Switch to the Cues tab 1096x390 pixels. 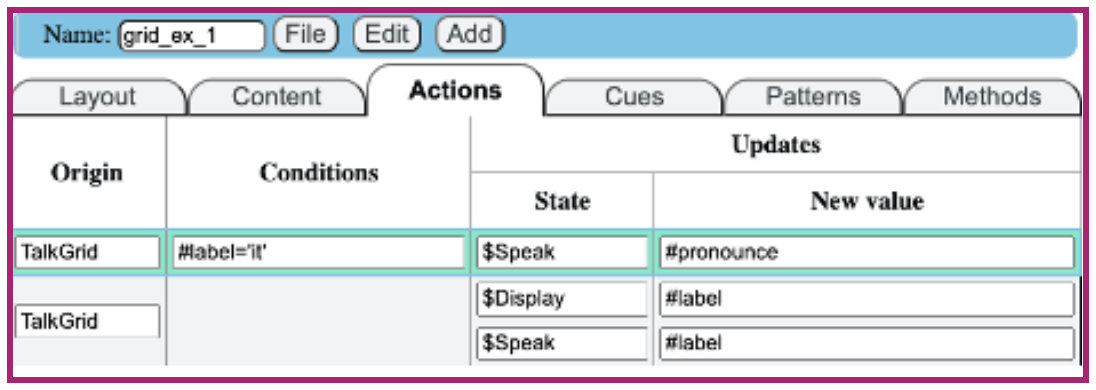pyautogui.click(x=635, y=96)
